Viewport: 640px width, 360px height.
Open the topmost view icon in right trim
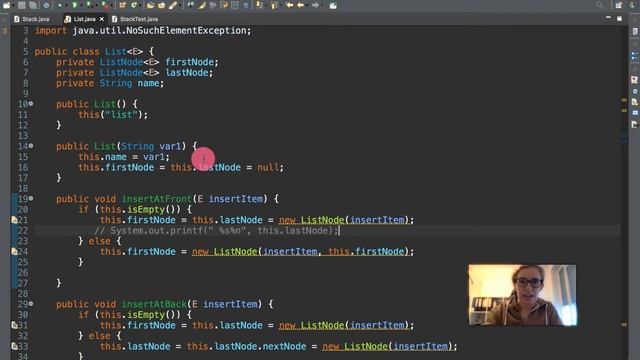coord(635,31)
